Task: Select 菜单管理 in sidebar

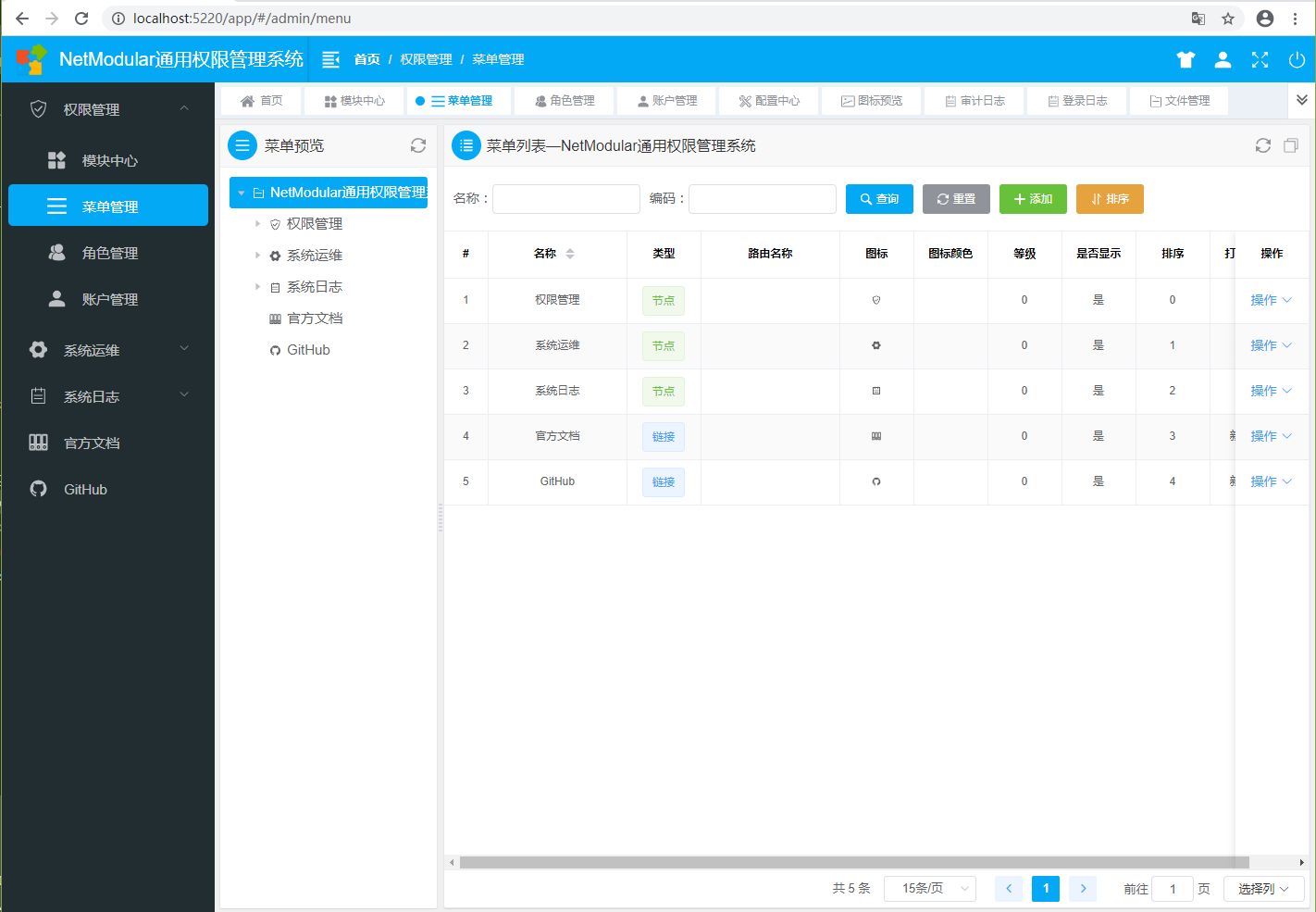Action: click(x=108, y=206)
